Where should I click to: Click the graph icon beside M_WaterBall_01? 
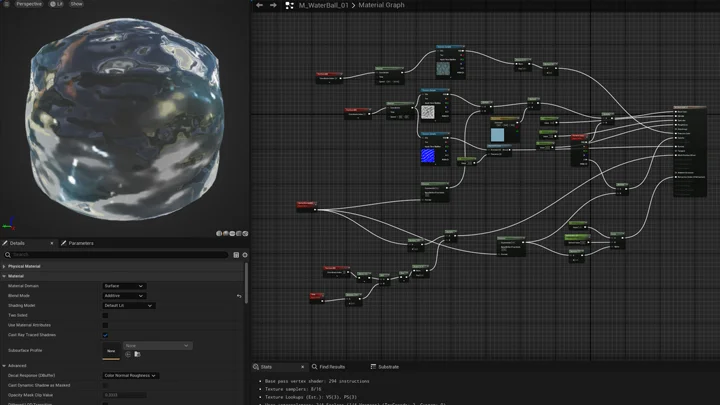click(x=289, y=5)
